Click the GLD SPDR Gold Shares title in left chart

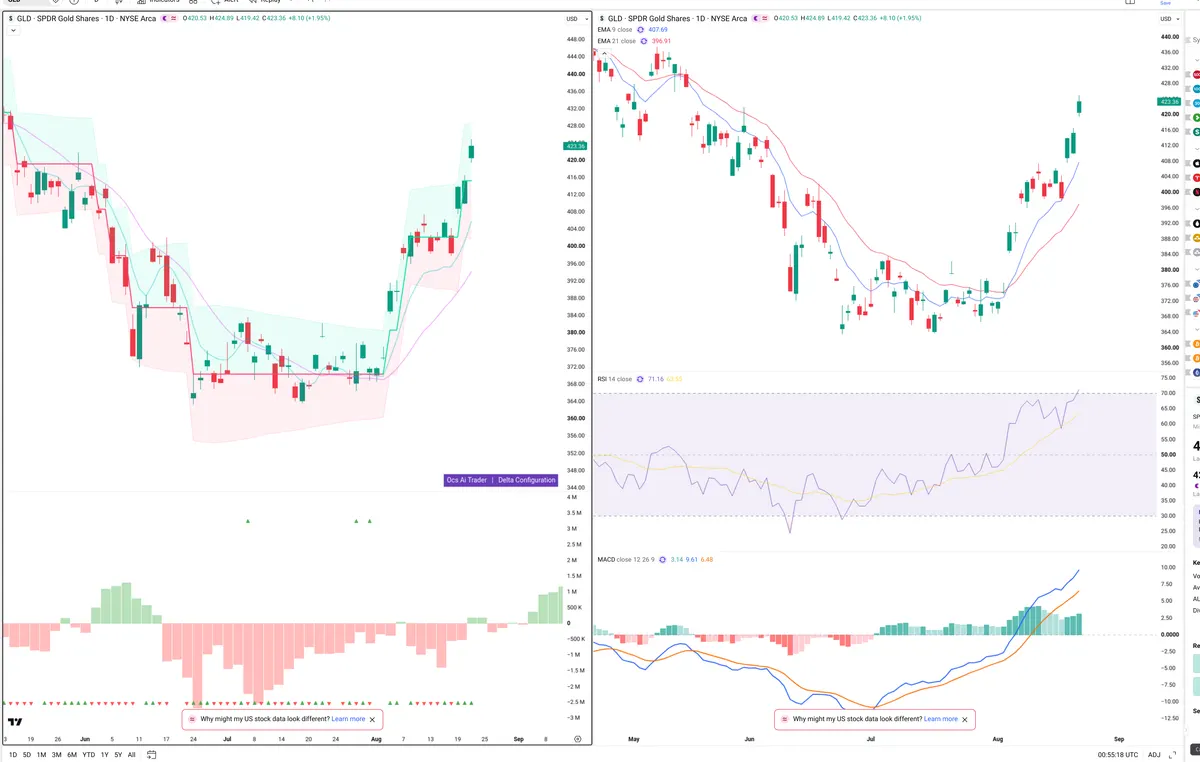tap(87, 18)
